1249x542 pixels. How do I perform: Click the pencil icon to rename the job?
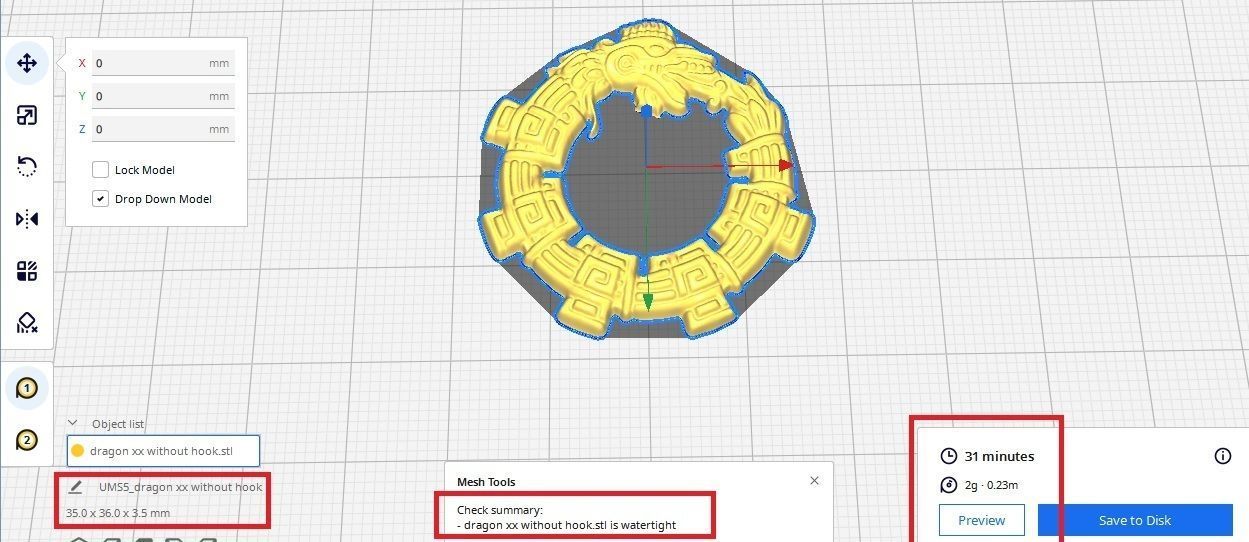[x=76, y=487]
